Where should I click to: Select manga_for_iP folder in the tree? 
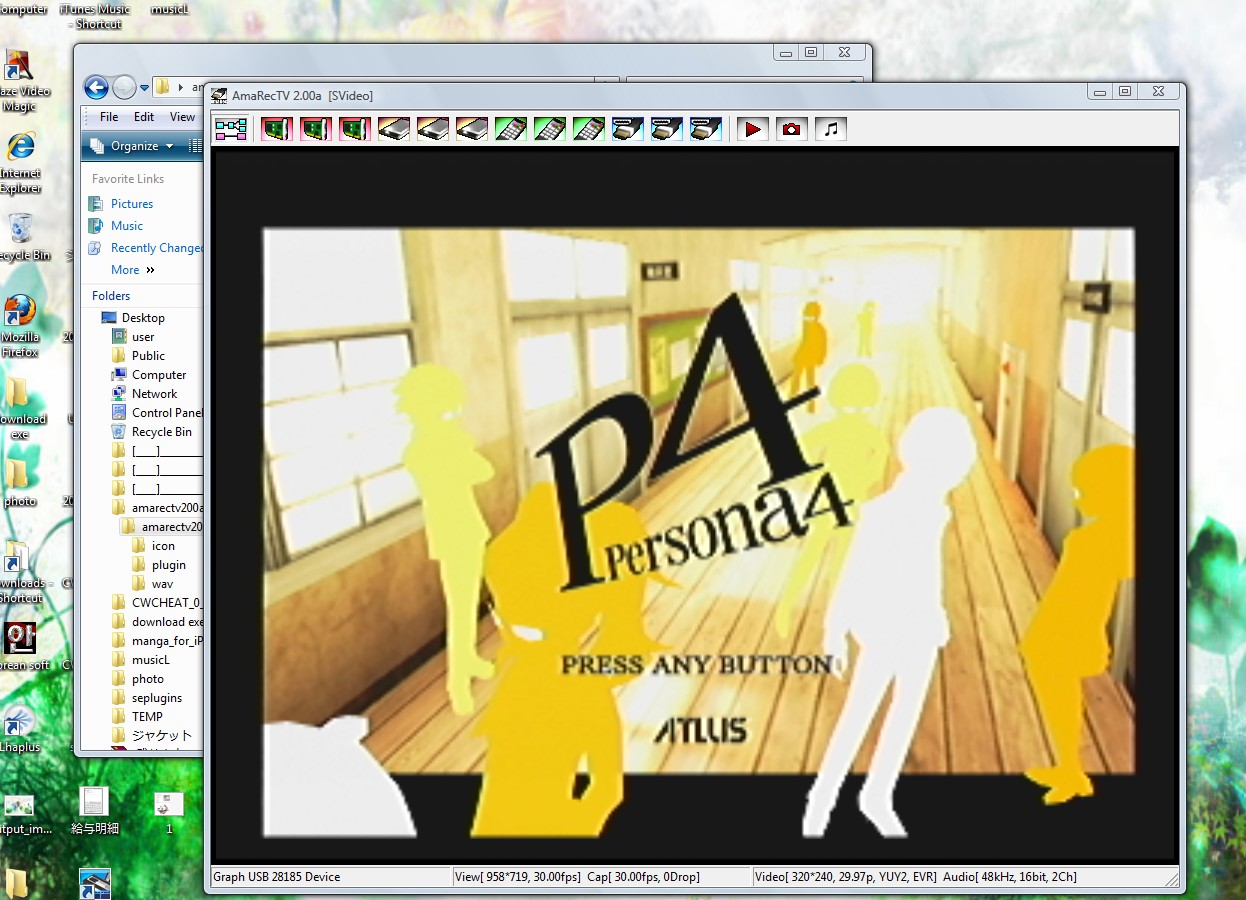[x=167, y=641]
